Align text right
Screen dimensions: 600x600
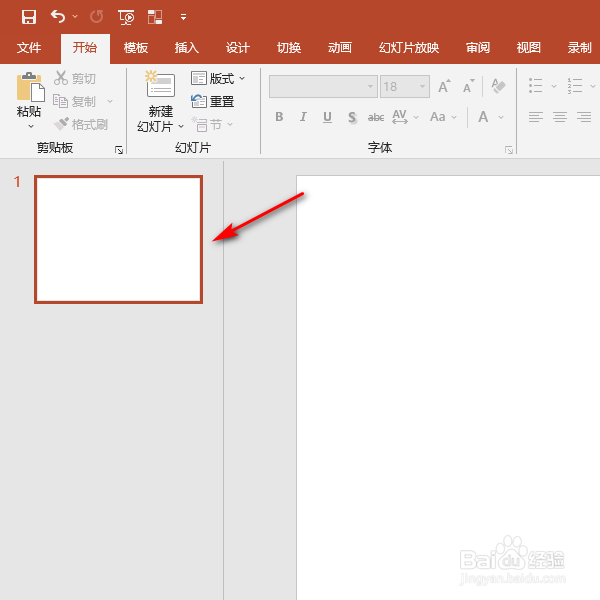(584, 117)
